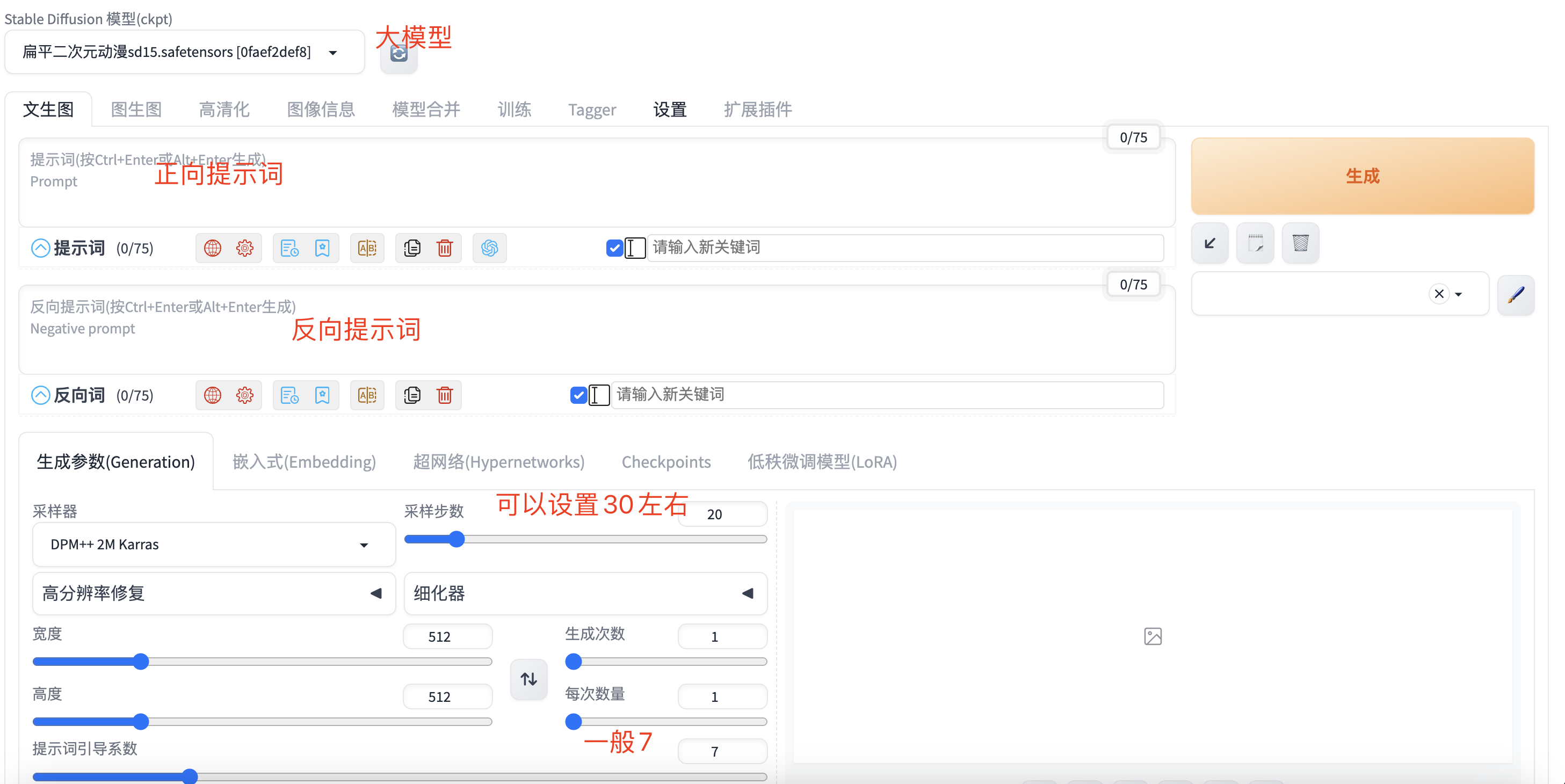Click the red delete icon in 提示词 row
The width and height of the screenshot is (1565, 784).
445,248
